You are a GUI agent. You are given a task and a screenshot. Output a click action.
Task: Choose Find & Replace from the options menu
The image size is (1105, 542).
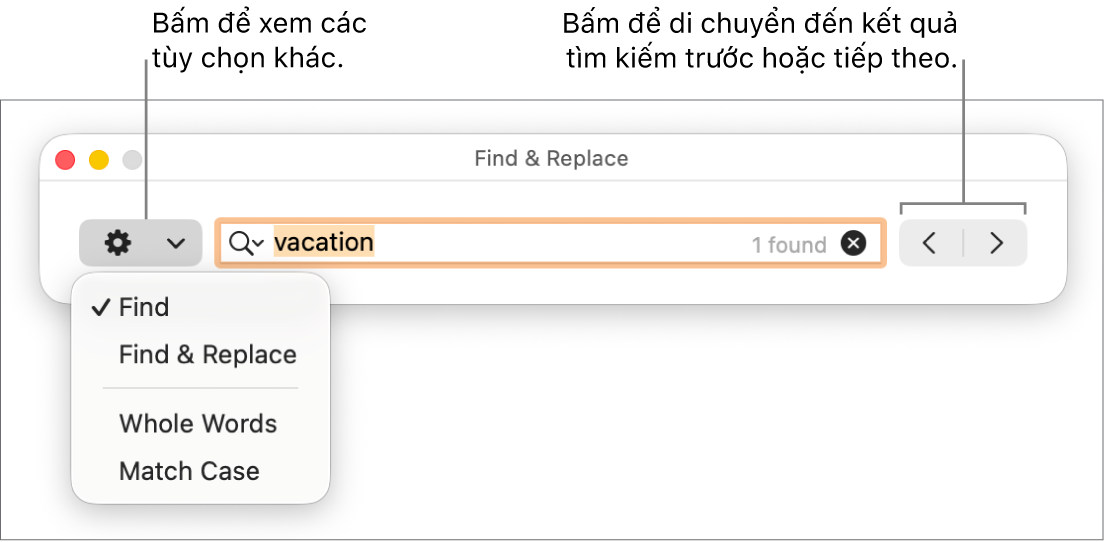207,355
